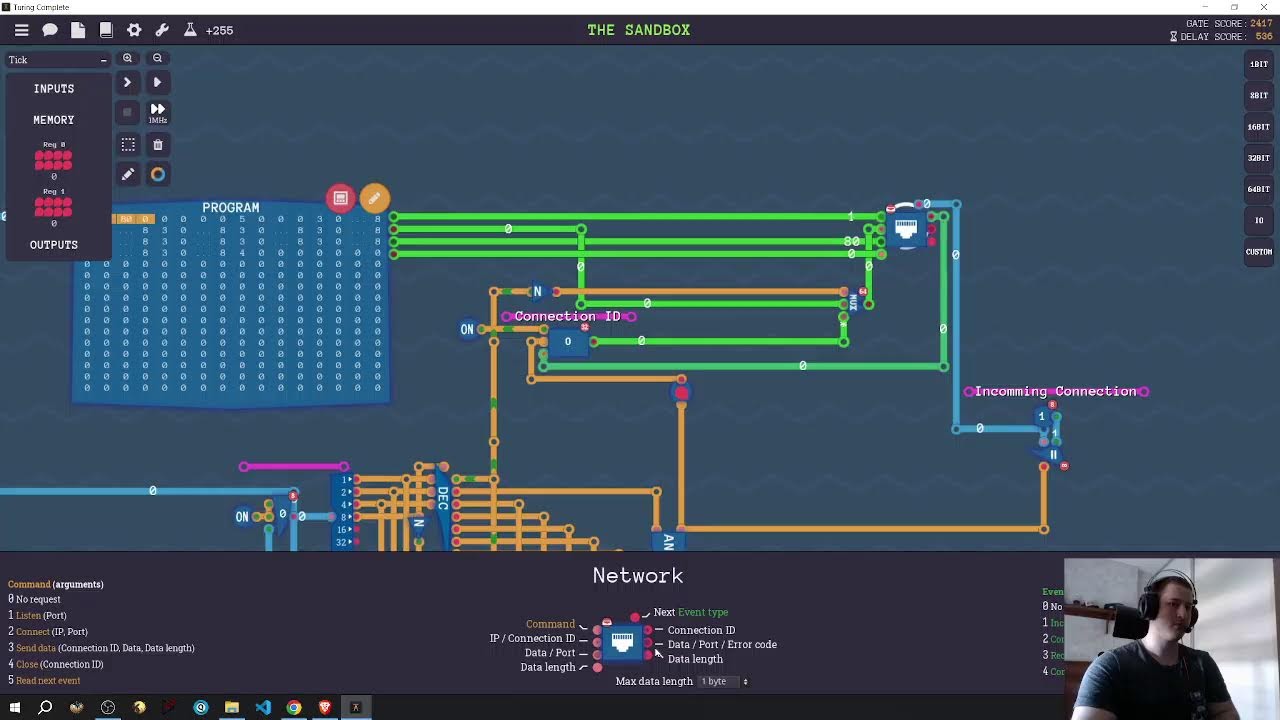
Task: Toggle the ON switch near decoder
Action: (x=242, y=516)
